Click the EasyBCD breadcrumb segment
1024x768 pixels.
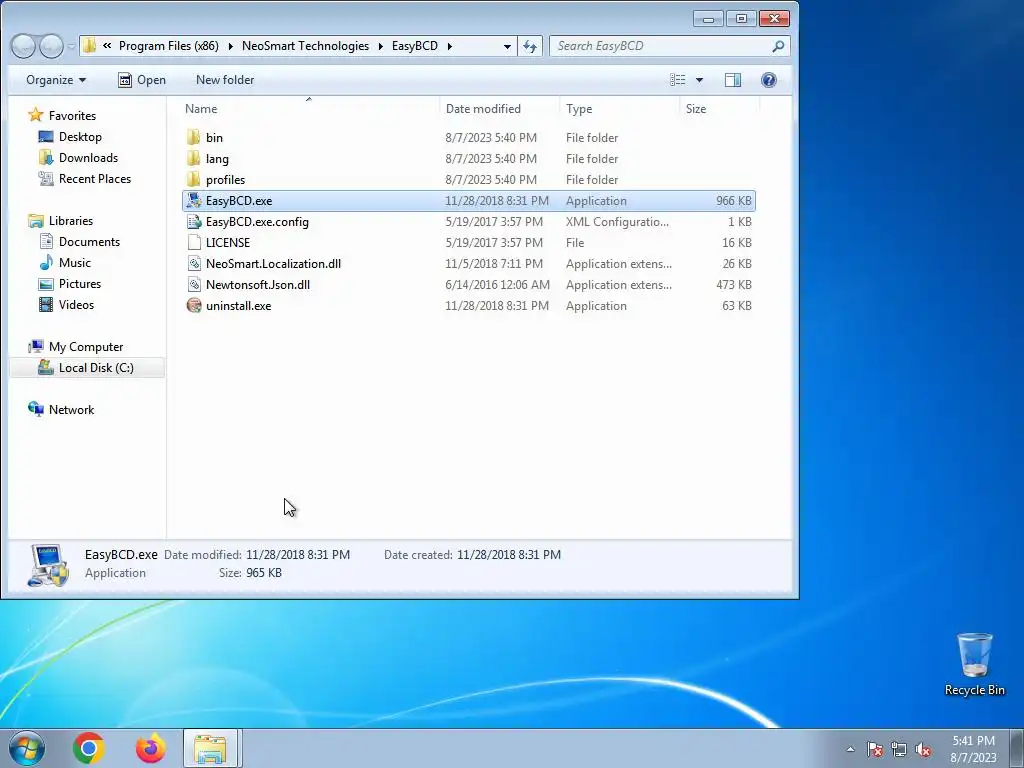click(415, 46)
